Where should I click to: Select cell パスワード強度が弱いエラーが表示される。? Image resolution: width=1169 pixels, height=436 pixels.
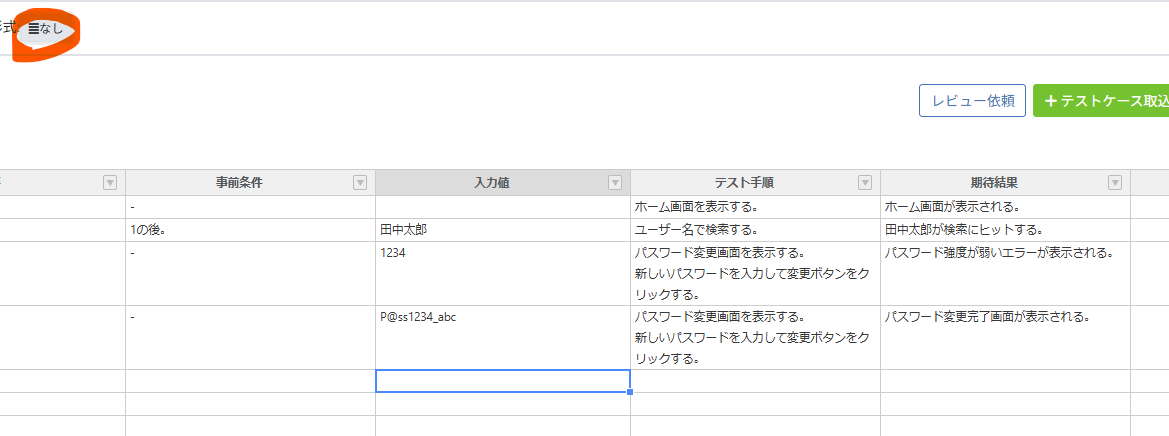pos(1005,274)
